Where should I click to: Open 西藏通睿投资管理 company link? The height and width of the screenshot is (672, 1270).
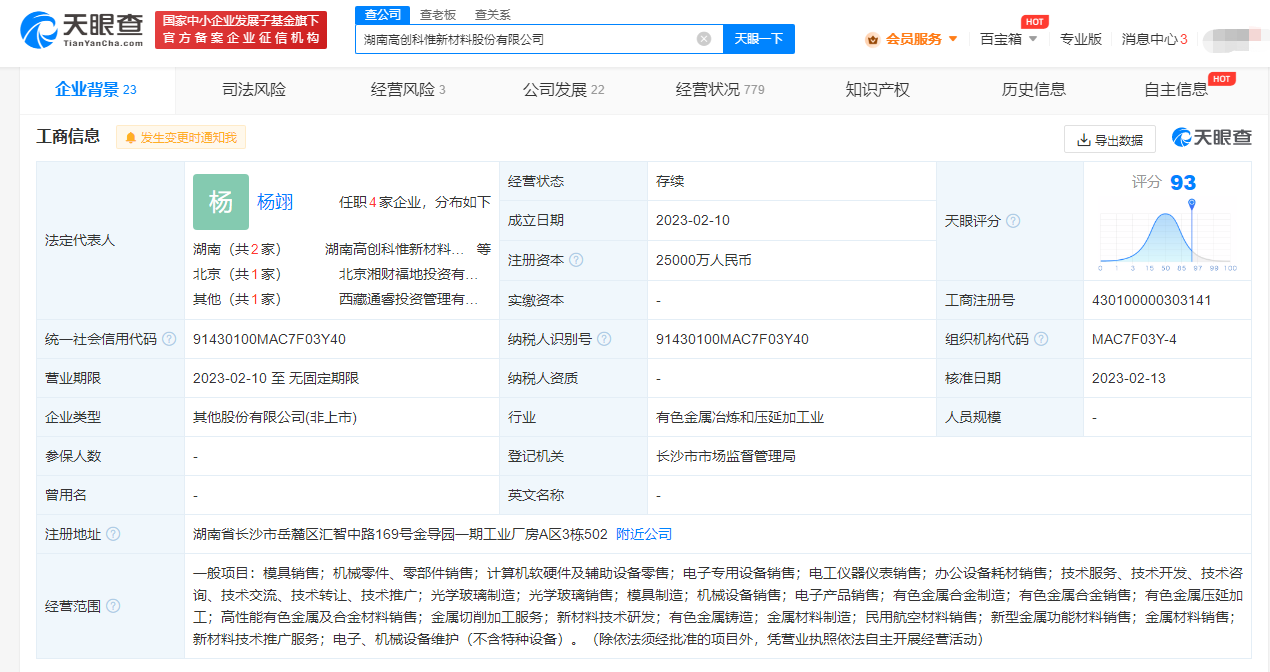click(x=409, y=299)
